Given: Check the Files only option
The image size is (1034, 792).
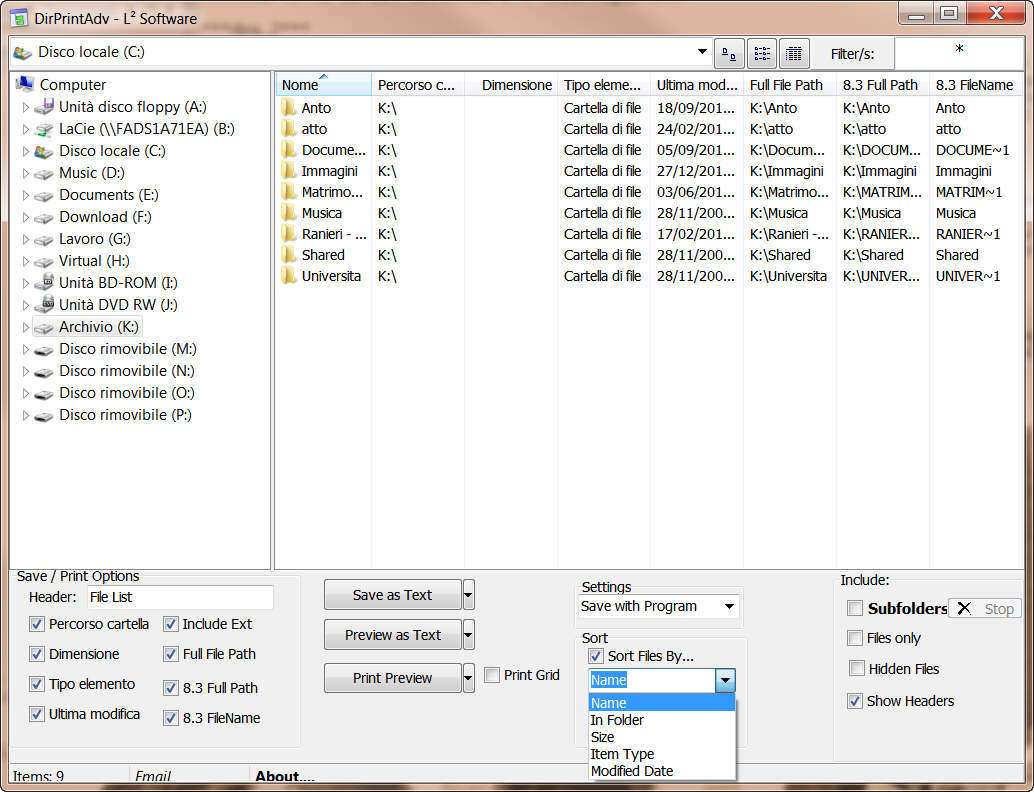Looking at the screenshot, I should pos(855,638).
